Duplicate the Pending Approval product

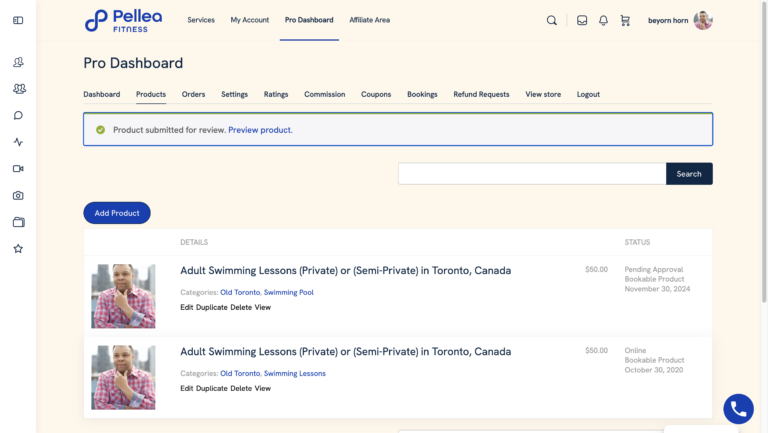tap(212, 307)
